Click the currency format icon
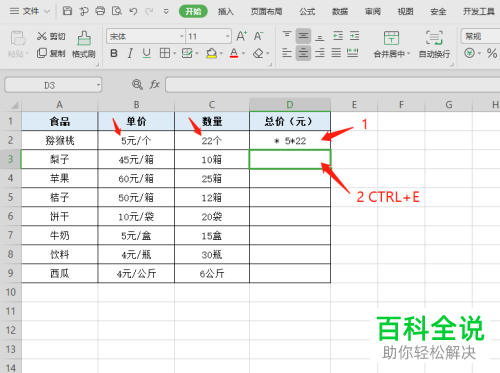 point(470,53)
